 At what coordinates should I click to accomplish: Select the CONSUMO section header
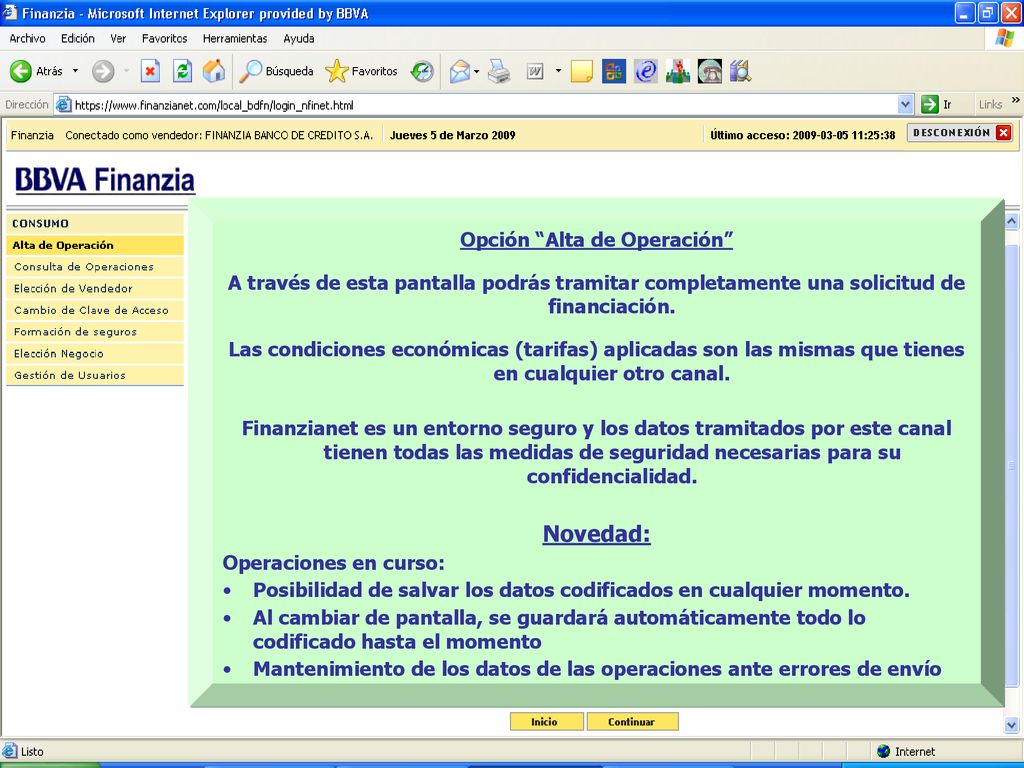click(95, 223)
